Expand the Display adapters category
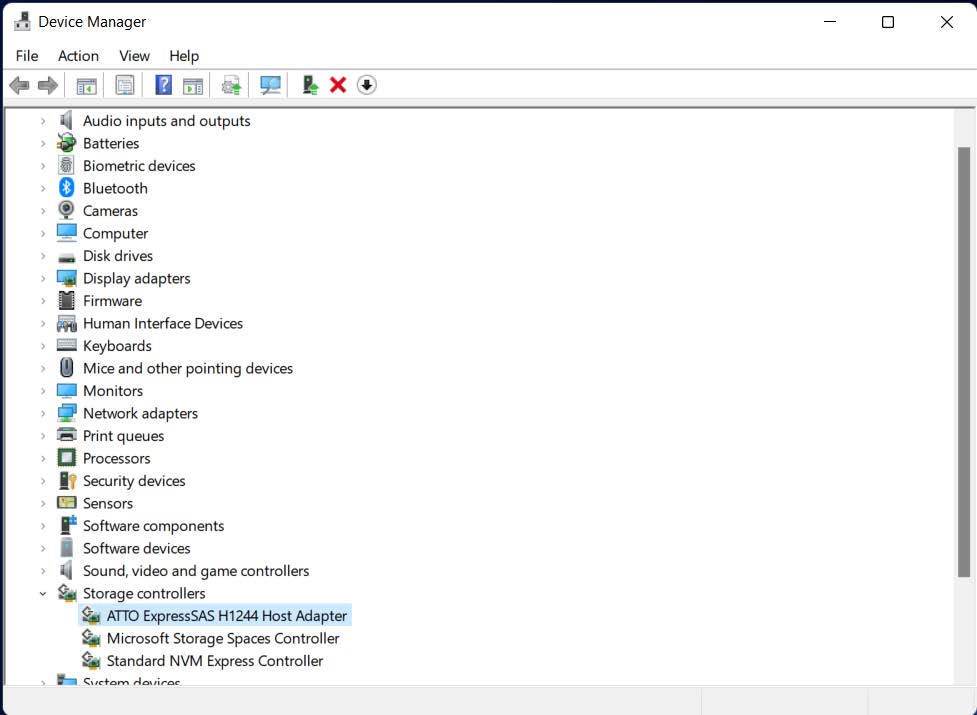This screenshot has height=715, width=977. 43,279
